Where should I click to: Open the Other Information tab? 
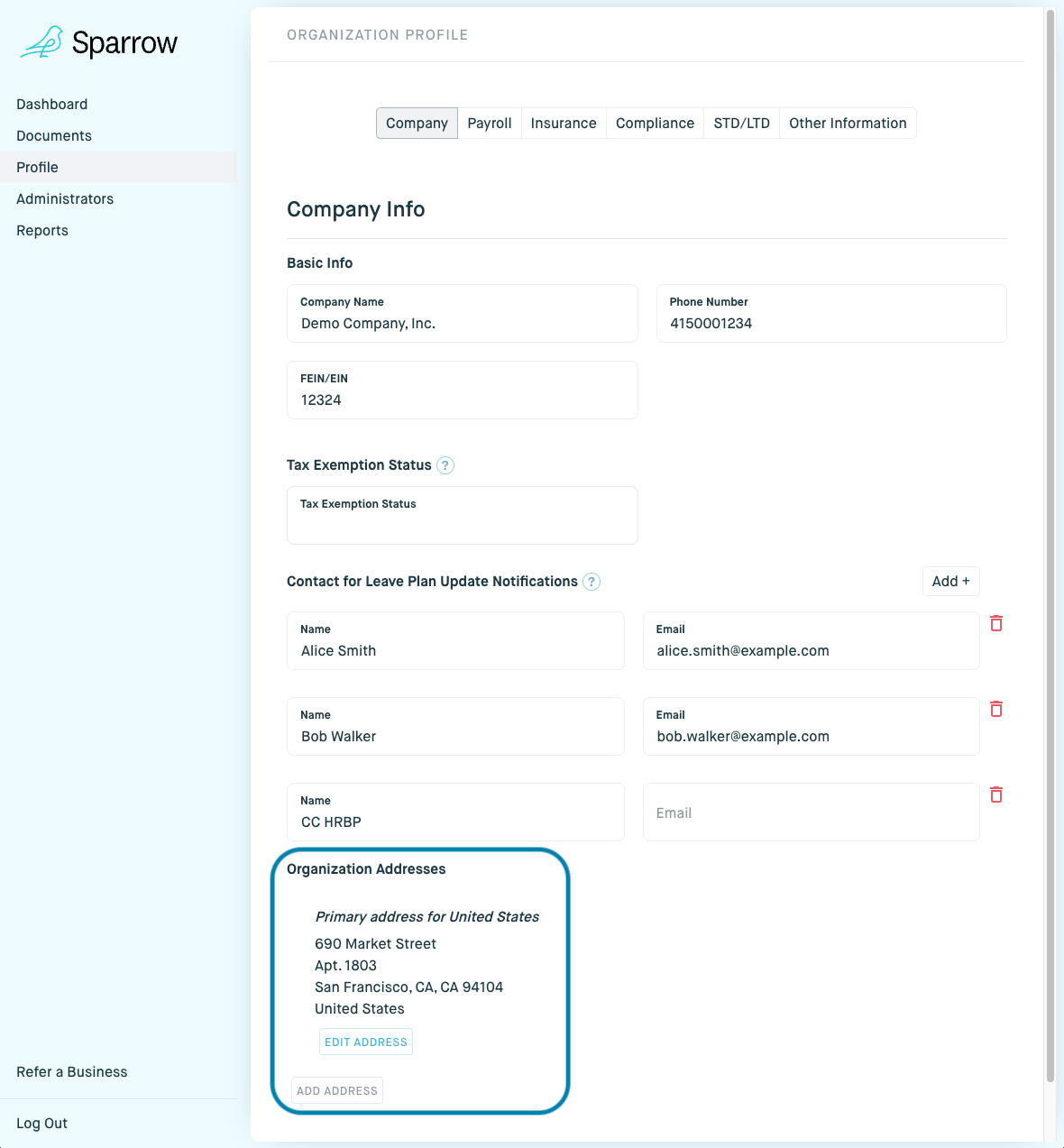pos(848,124)
